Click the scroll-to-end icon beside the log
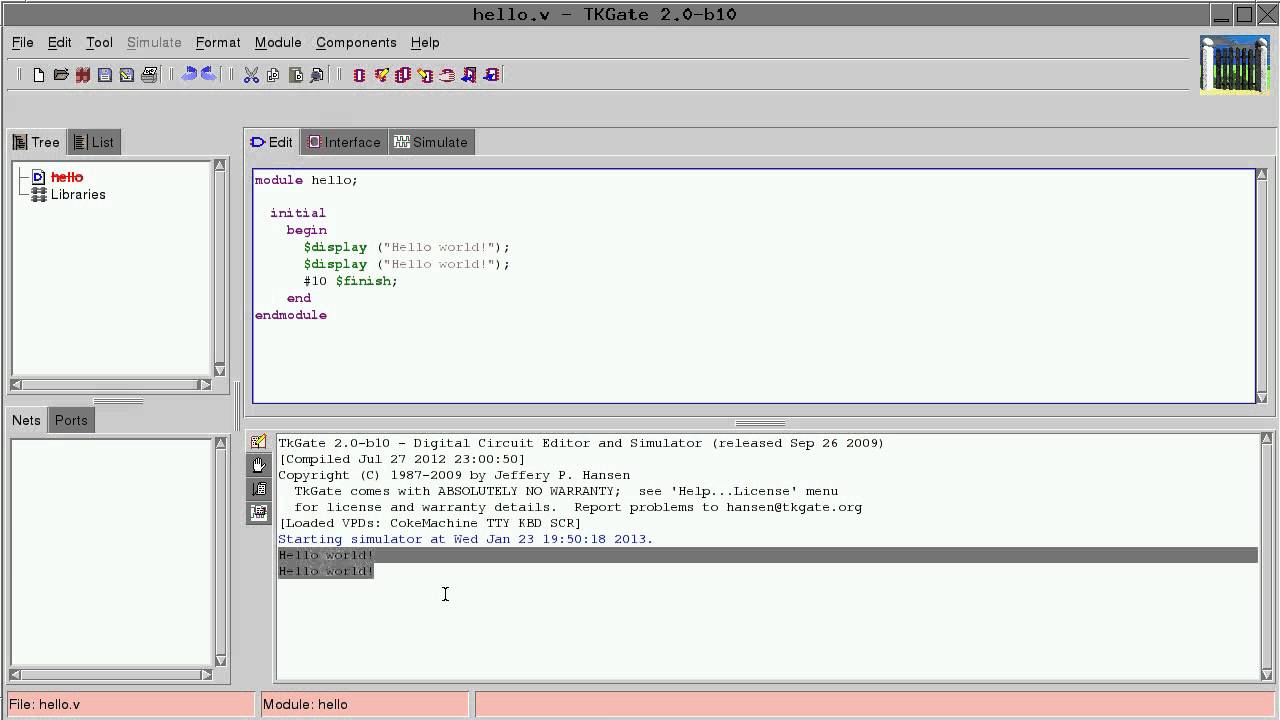The width and height of the screenshot is (1280, 720). coord(259,489)
